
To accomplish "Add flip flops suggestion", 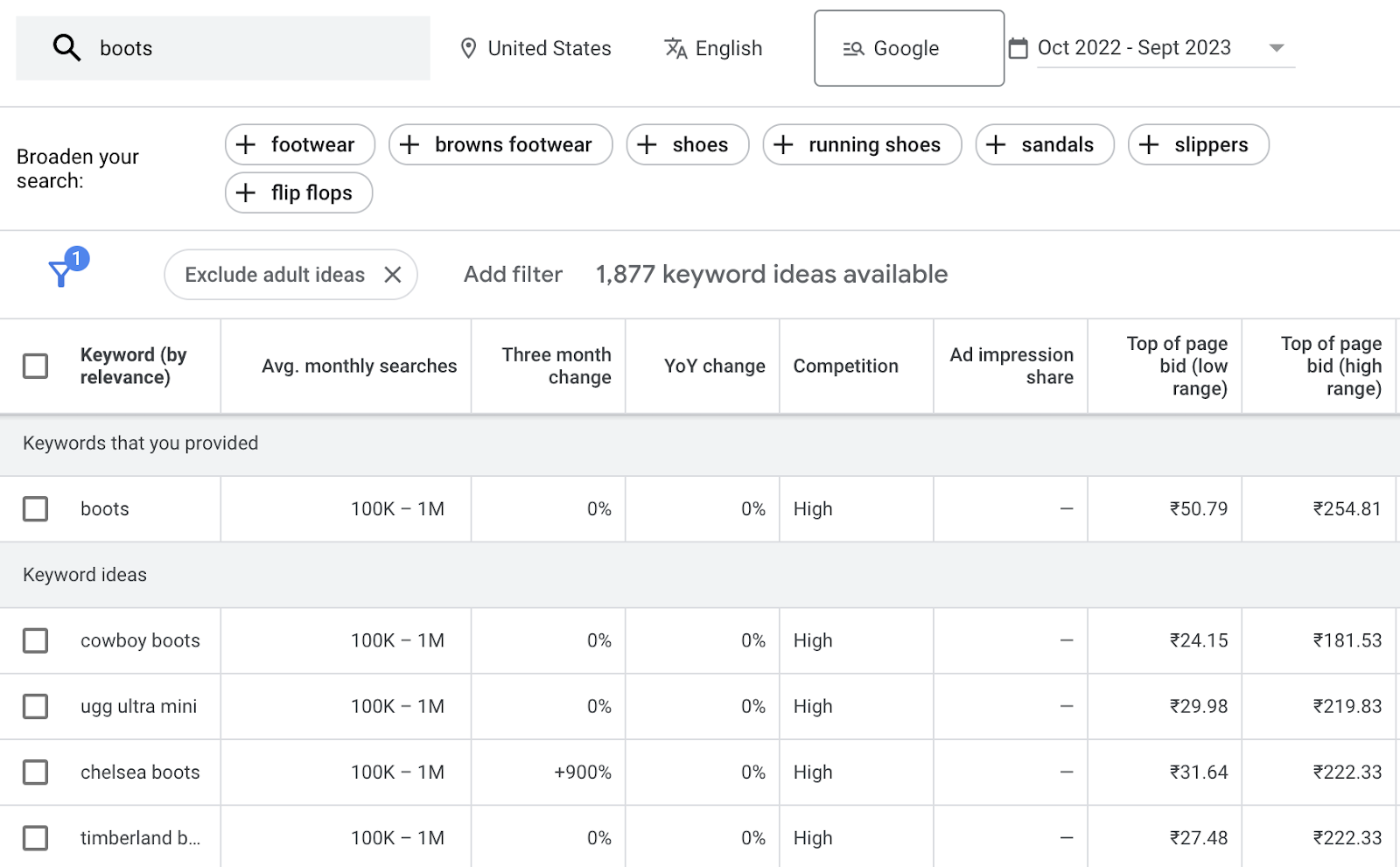I will (299, 192).
